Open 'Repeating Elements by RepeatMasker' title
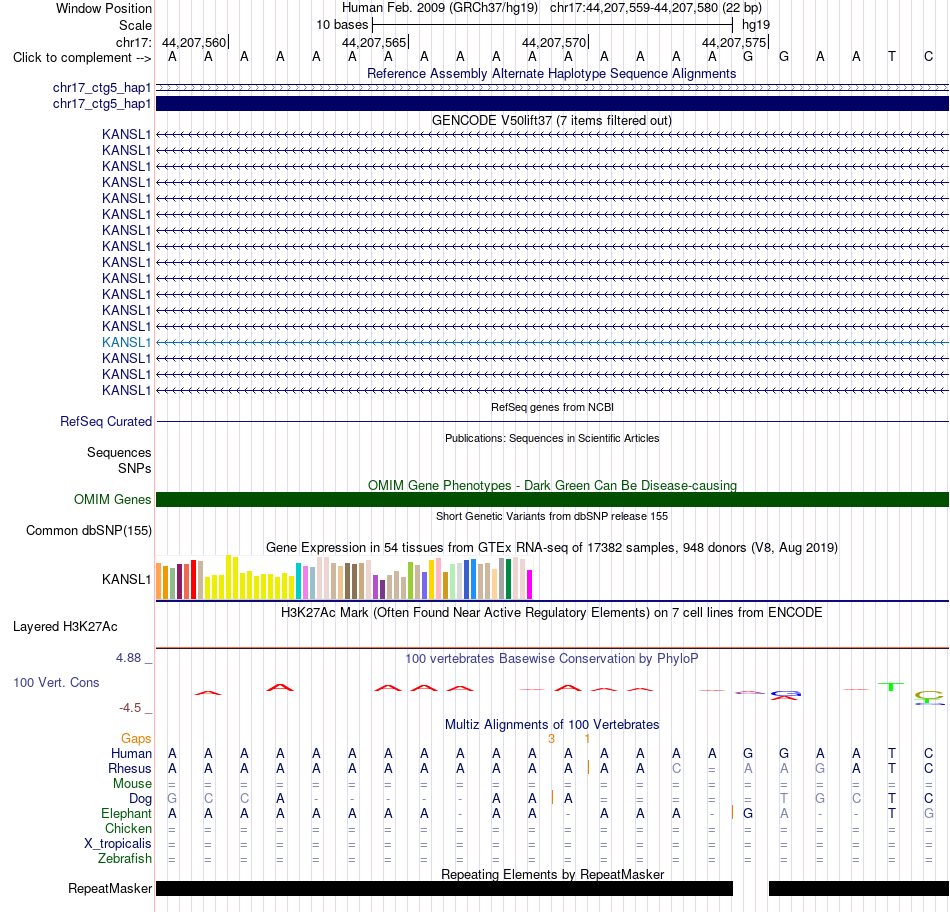 [552, 874]
